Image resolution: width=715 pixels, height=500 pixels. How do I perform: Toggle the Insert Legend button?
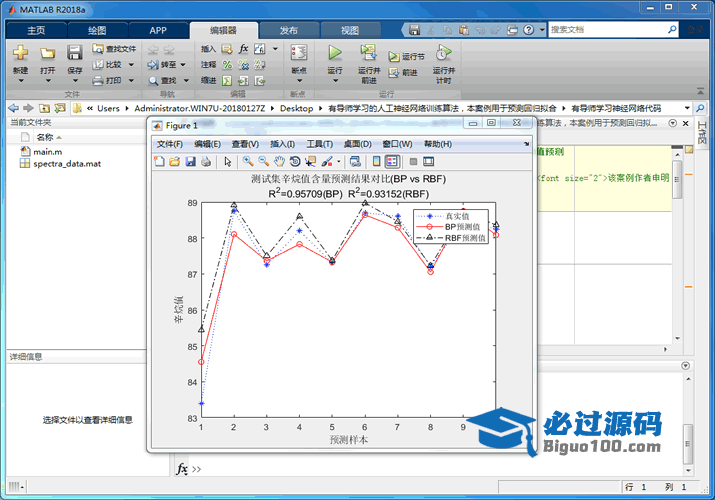point(391,161)
